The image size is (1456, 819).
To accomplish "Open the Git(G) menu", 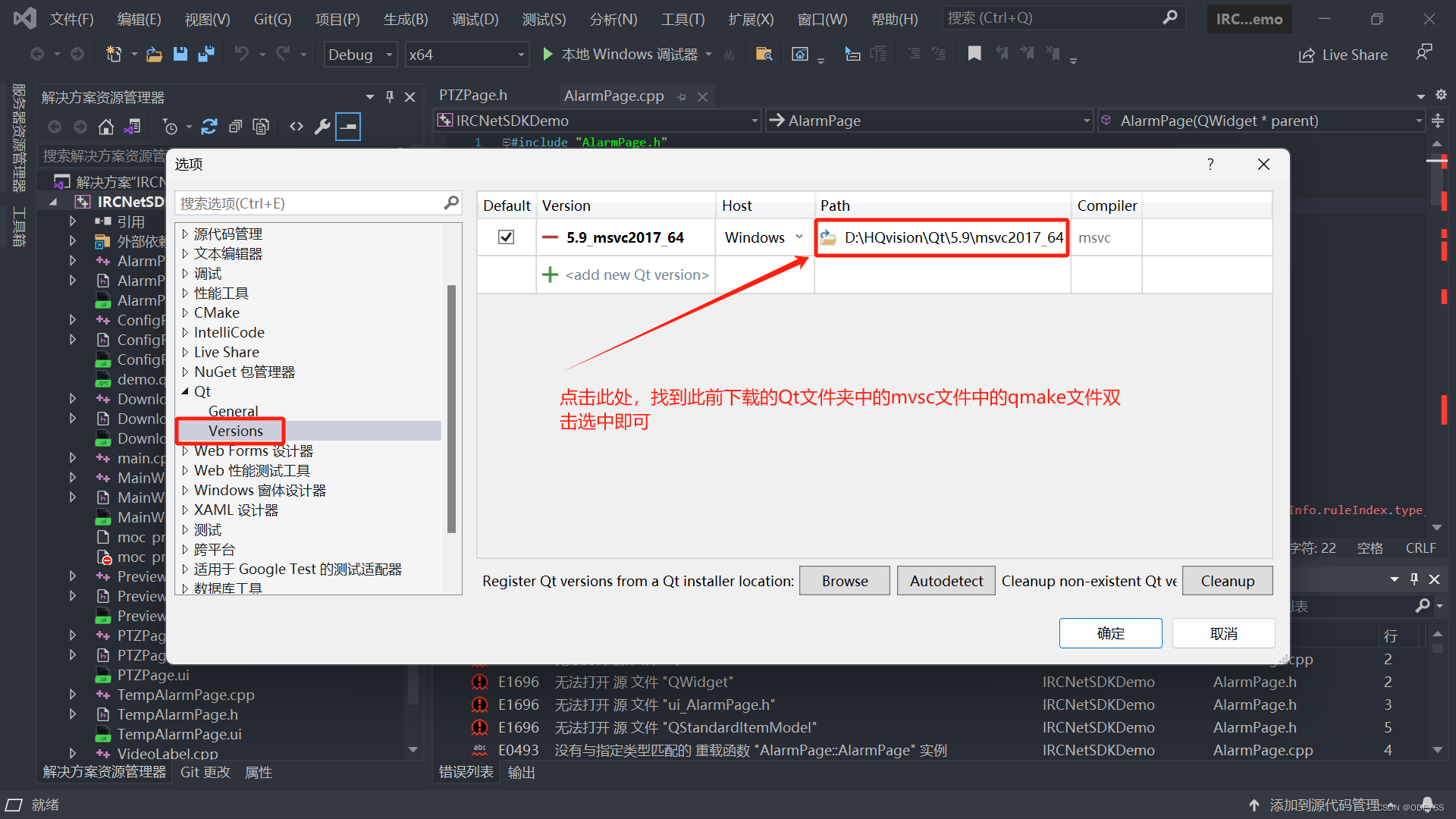I will 272,19.
